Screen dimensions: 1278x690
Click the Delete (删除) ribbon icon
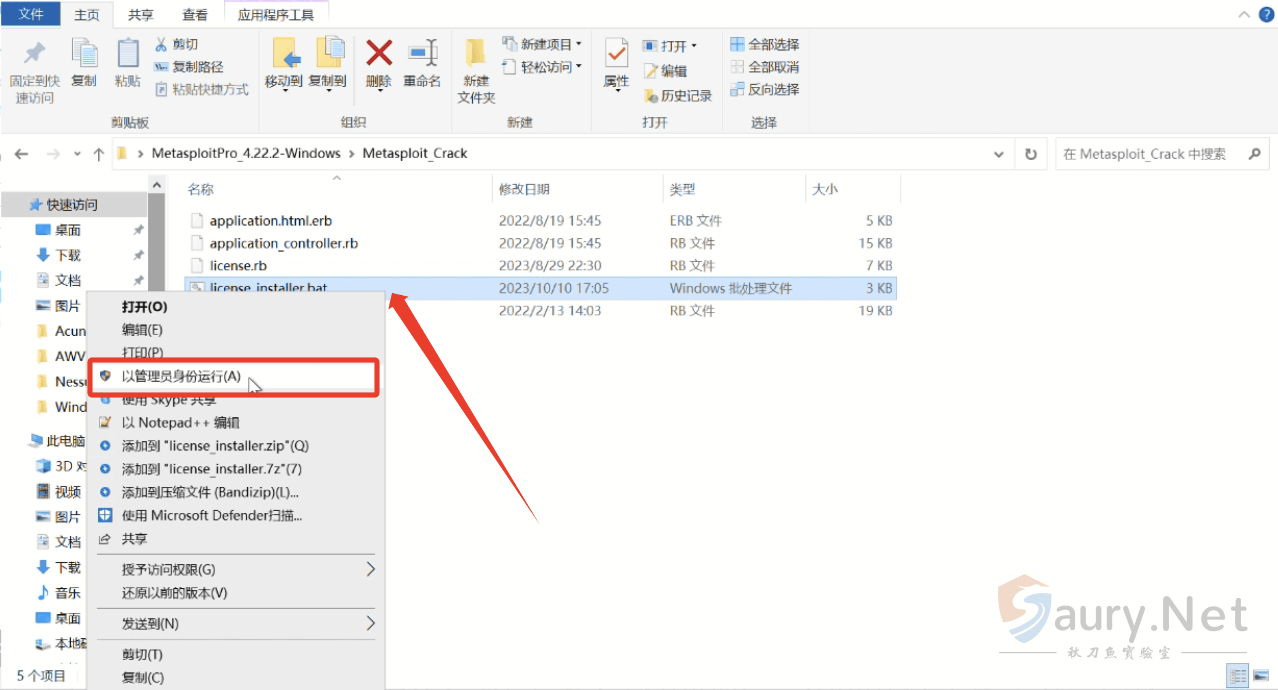378,63
